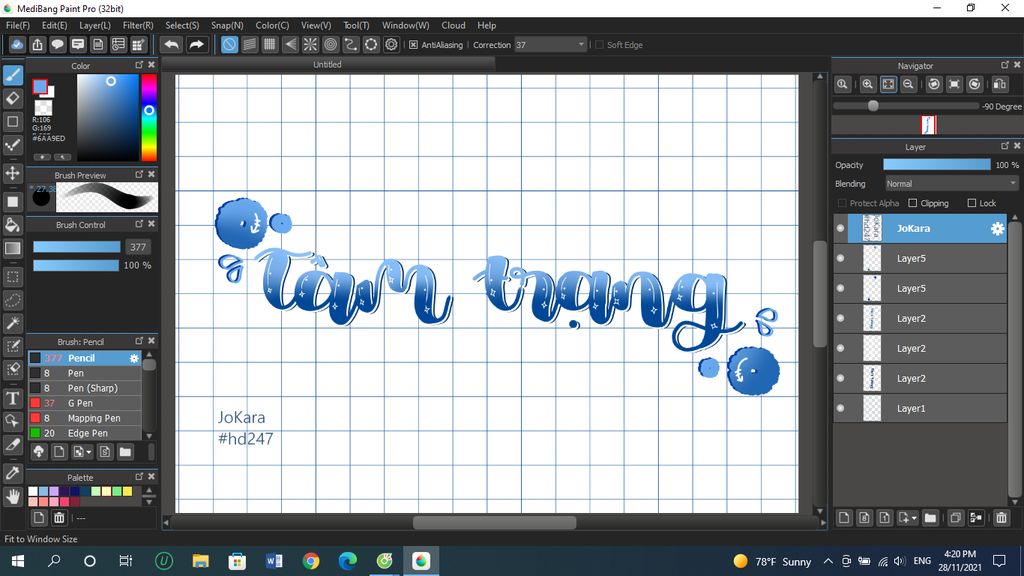Click Fit to Window in Navigator

888,84
